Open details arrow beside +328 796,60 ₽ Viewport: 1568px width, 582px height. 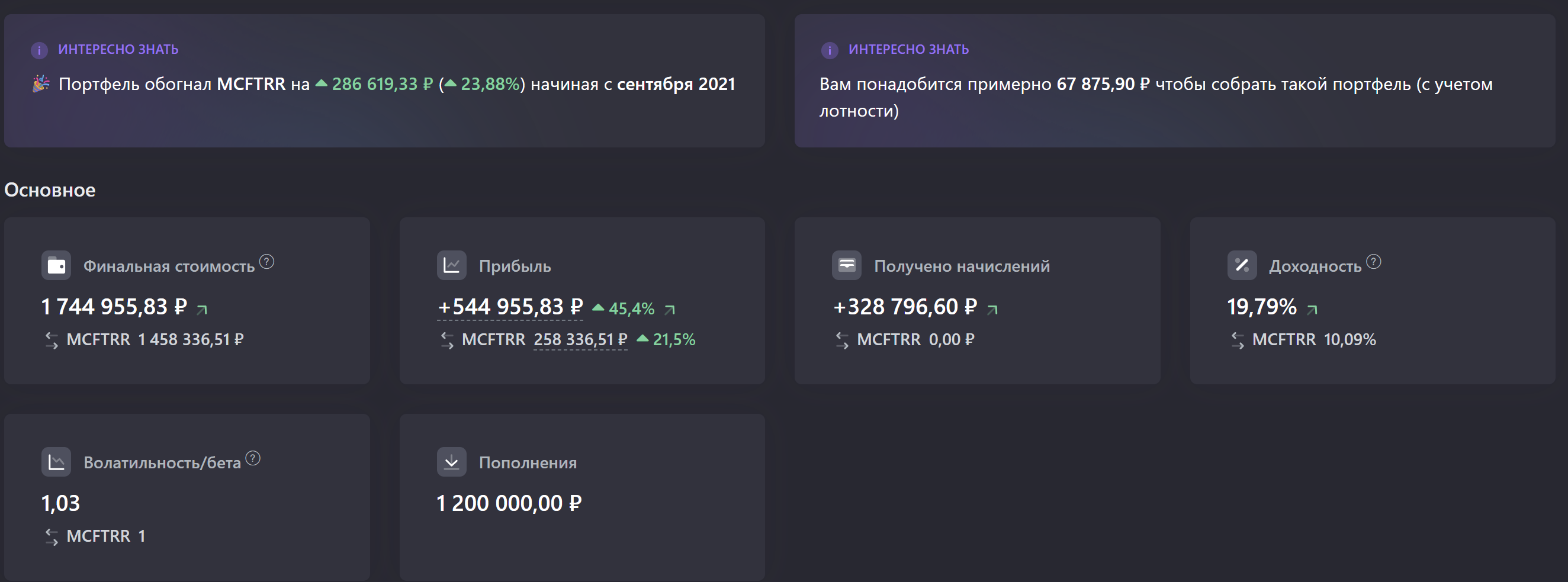point(992,310)
